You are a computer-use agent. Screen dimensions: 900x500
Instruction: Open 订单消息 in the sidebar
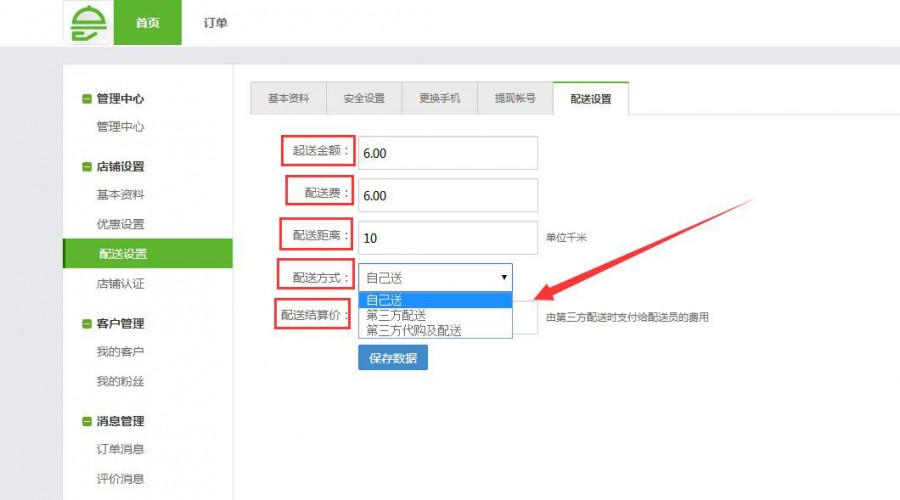(120, 449)
